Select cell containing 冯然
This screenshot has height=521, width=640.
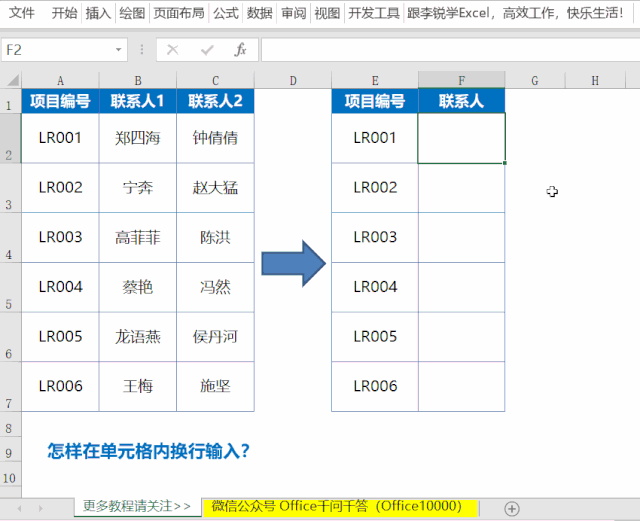pos(216,287)
